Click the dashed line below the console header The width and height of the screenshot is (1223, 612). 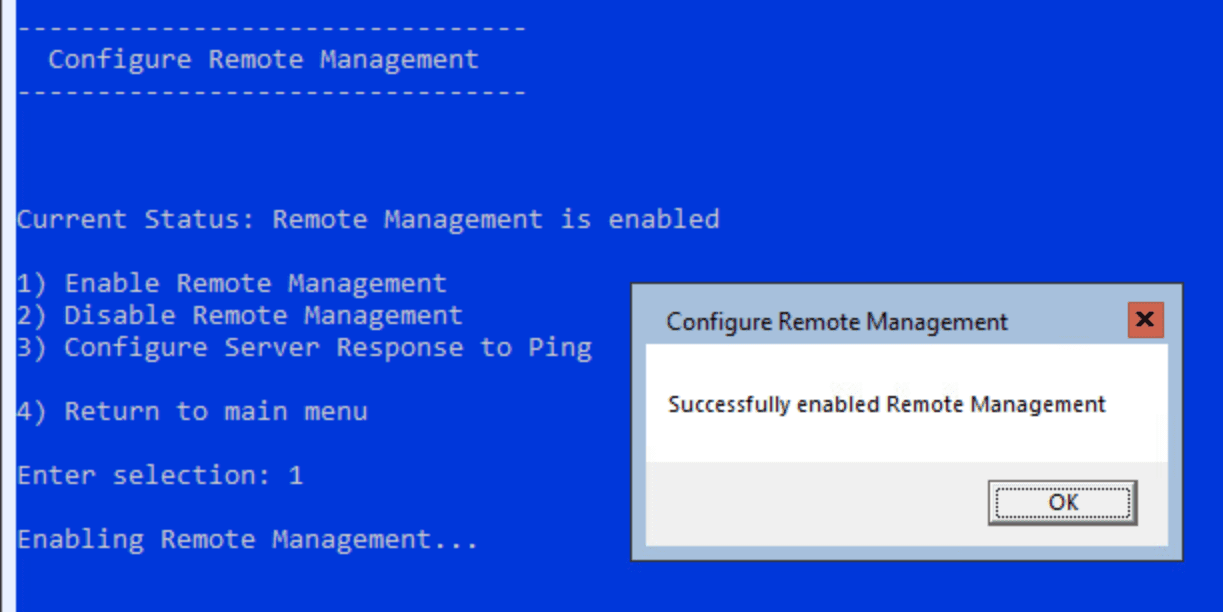pos(271,92)
